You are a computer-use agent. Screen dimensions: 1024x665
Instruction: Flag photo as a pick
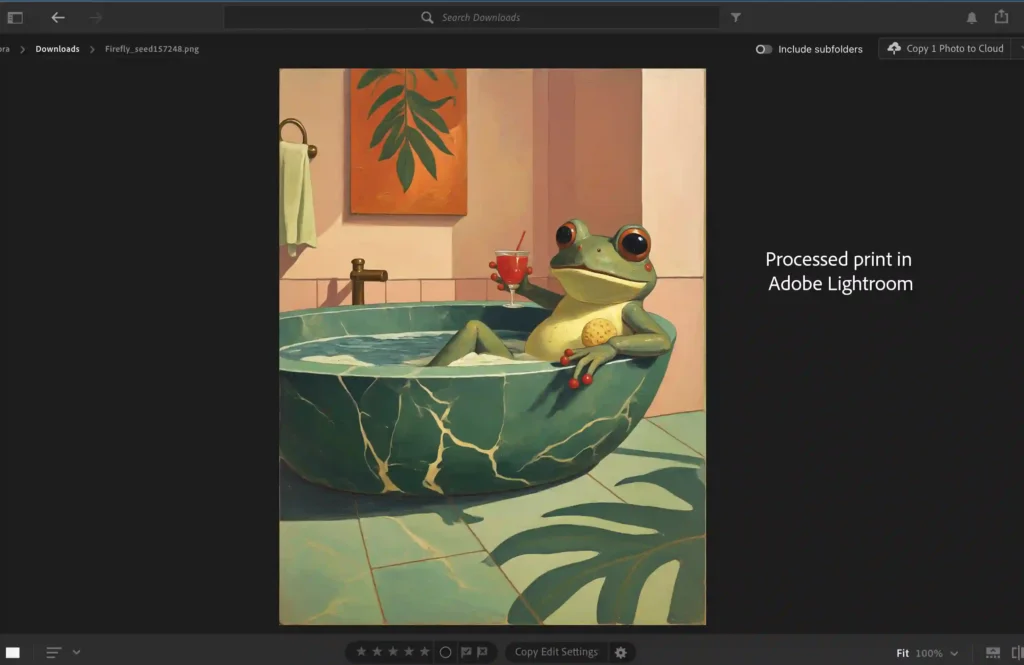(x=466, y=652)
